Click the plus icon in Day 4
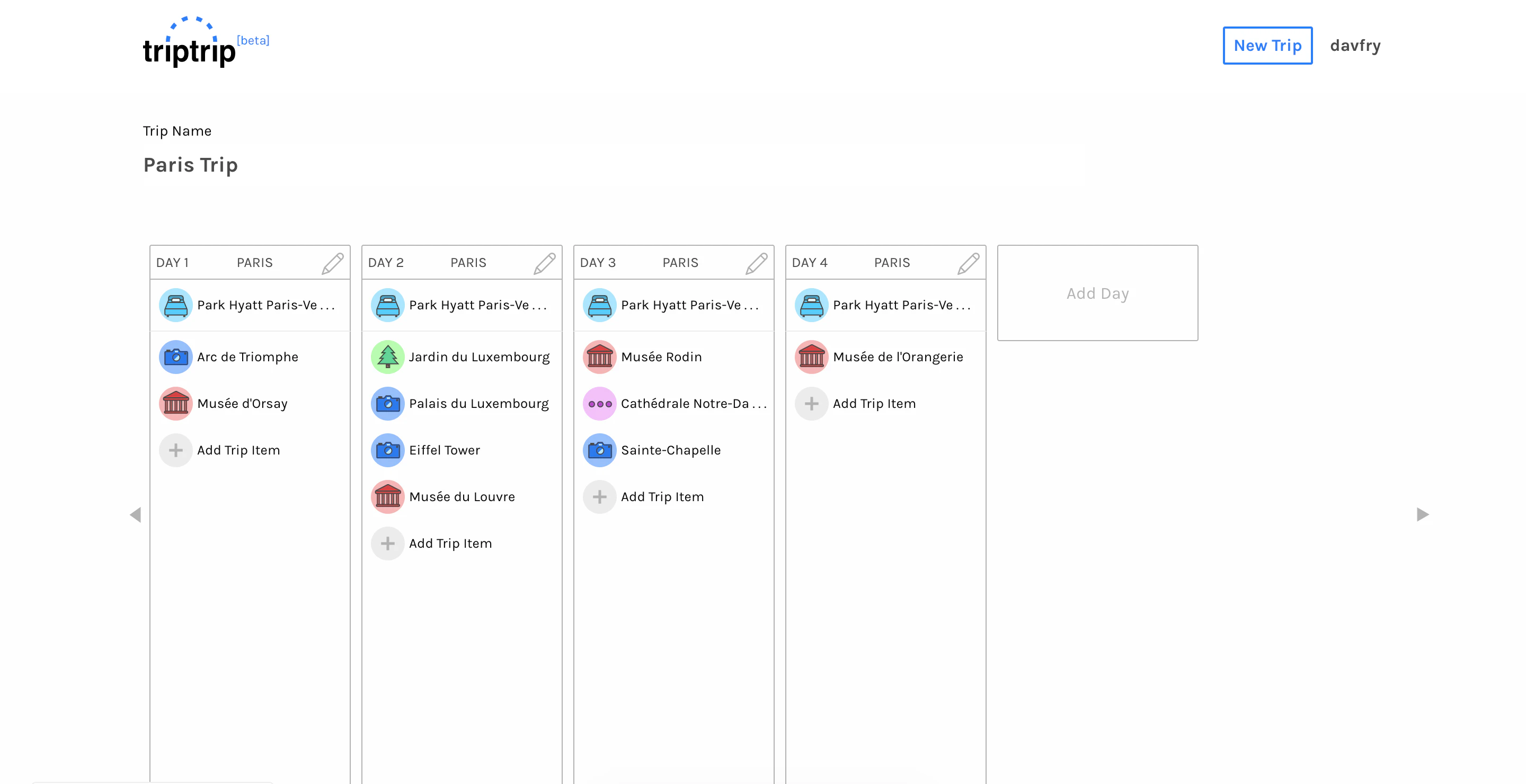 [x=811, y=404]
